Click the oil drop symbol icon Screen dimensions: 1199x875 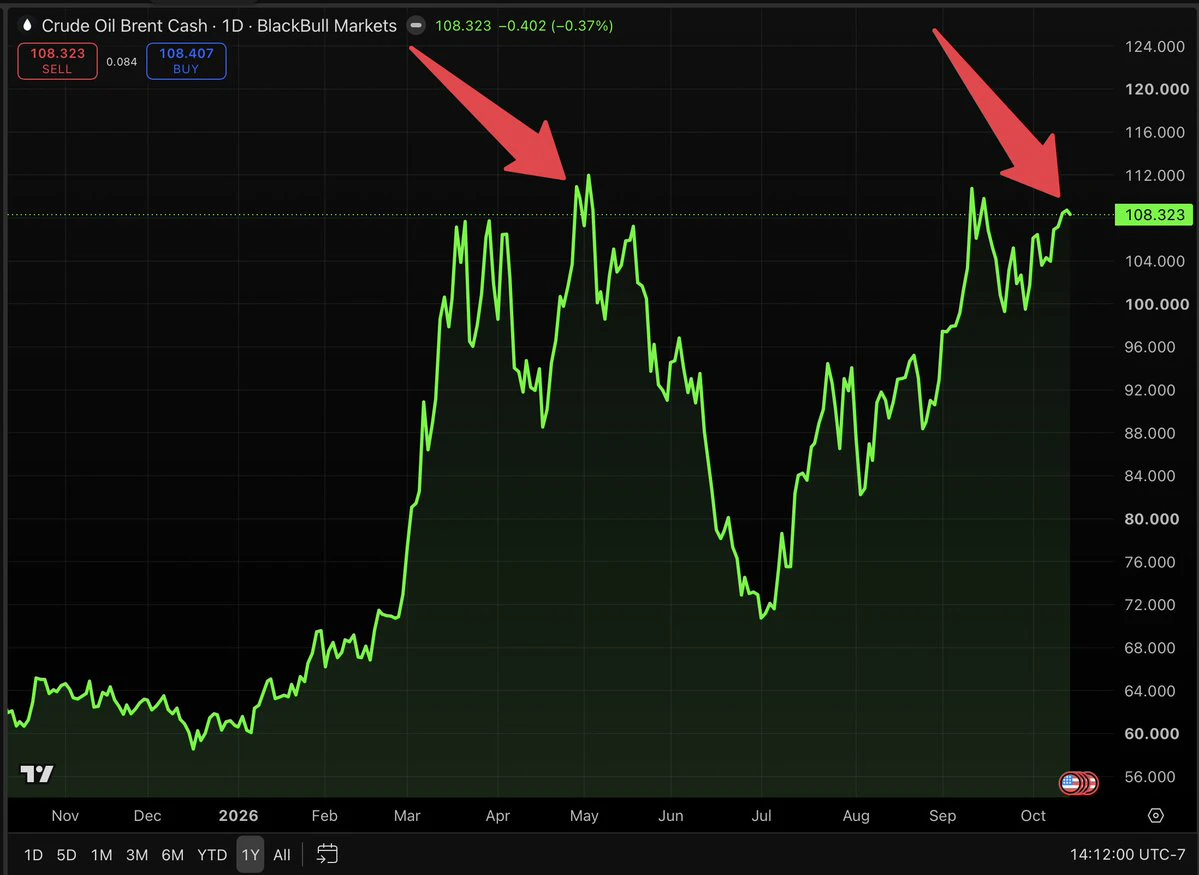27,25
